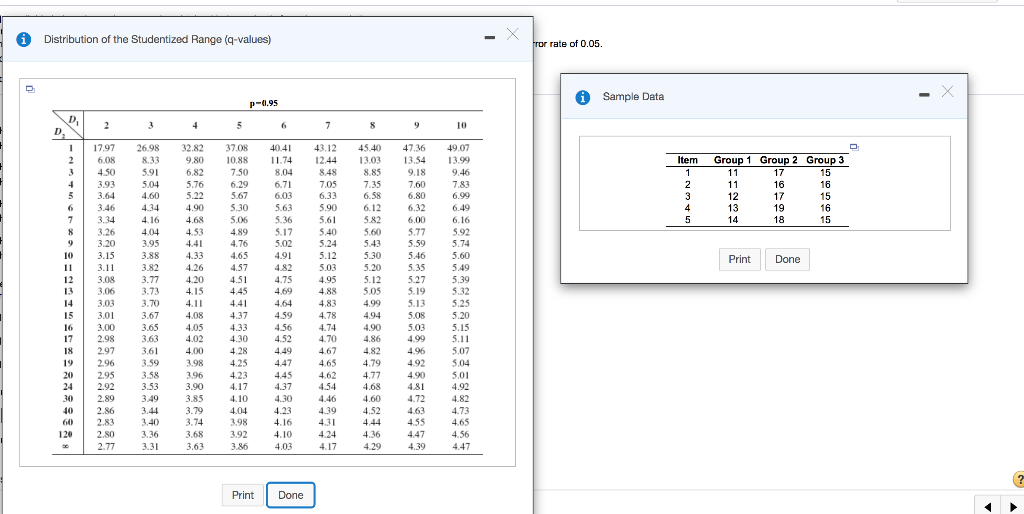The width and height of the screenshot is (1024, 514).
Task: Click the Sample Data dialog title text
Action: coord(633,97)
